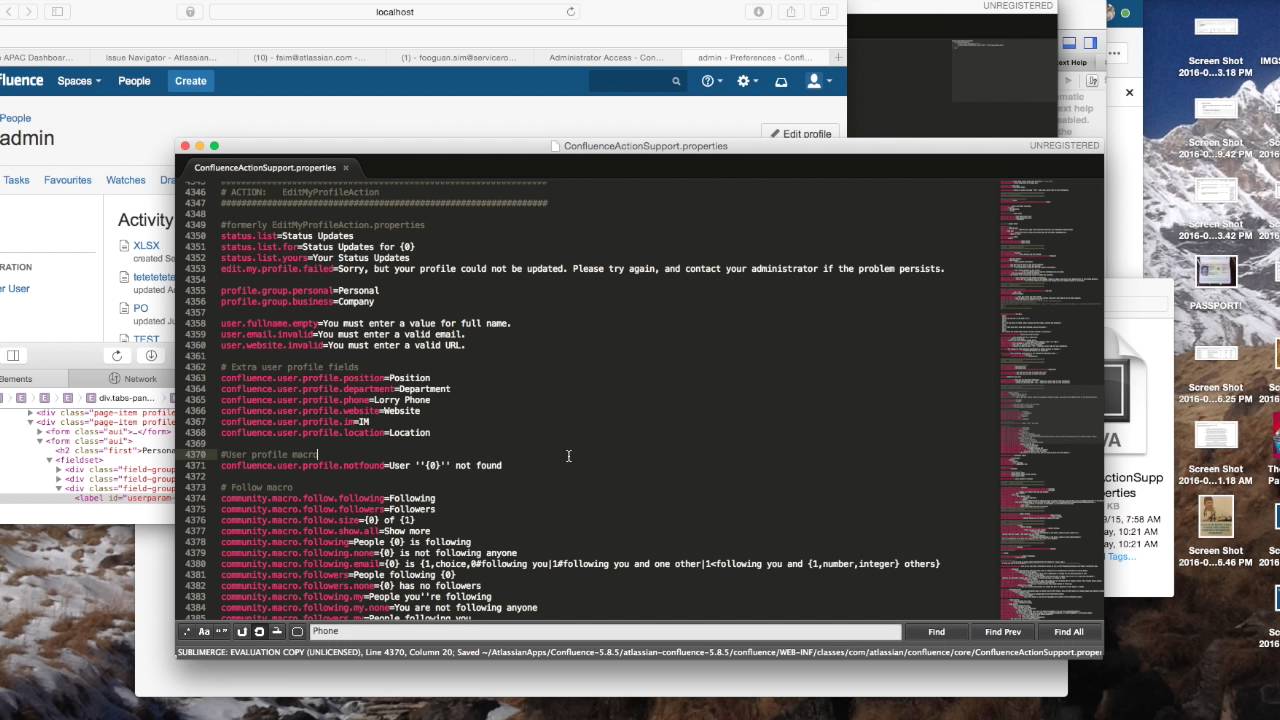Collapse the fieldset node in DOM tree
1280x720 pixels.
[x=50, y=460]
